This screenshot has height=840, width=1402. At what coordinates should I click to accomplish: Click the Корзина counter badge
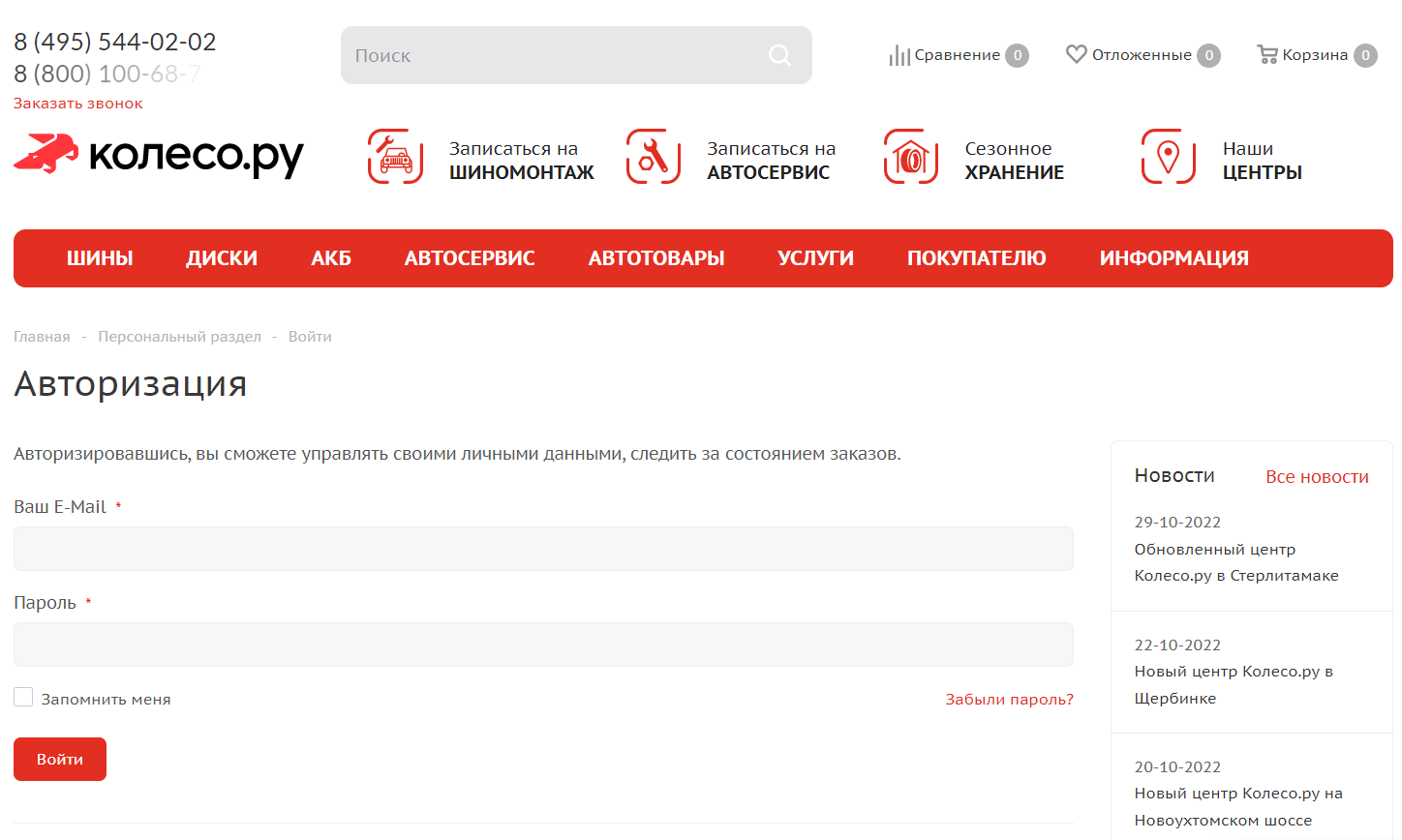point(1365,55)
